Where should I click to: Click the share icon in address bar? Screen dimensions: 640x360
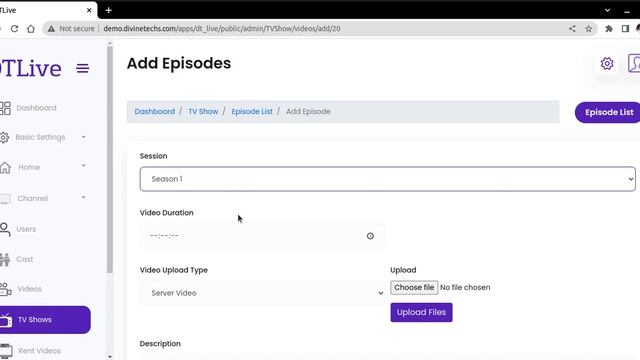pyautogui.click(x=572, y=29)
